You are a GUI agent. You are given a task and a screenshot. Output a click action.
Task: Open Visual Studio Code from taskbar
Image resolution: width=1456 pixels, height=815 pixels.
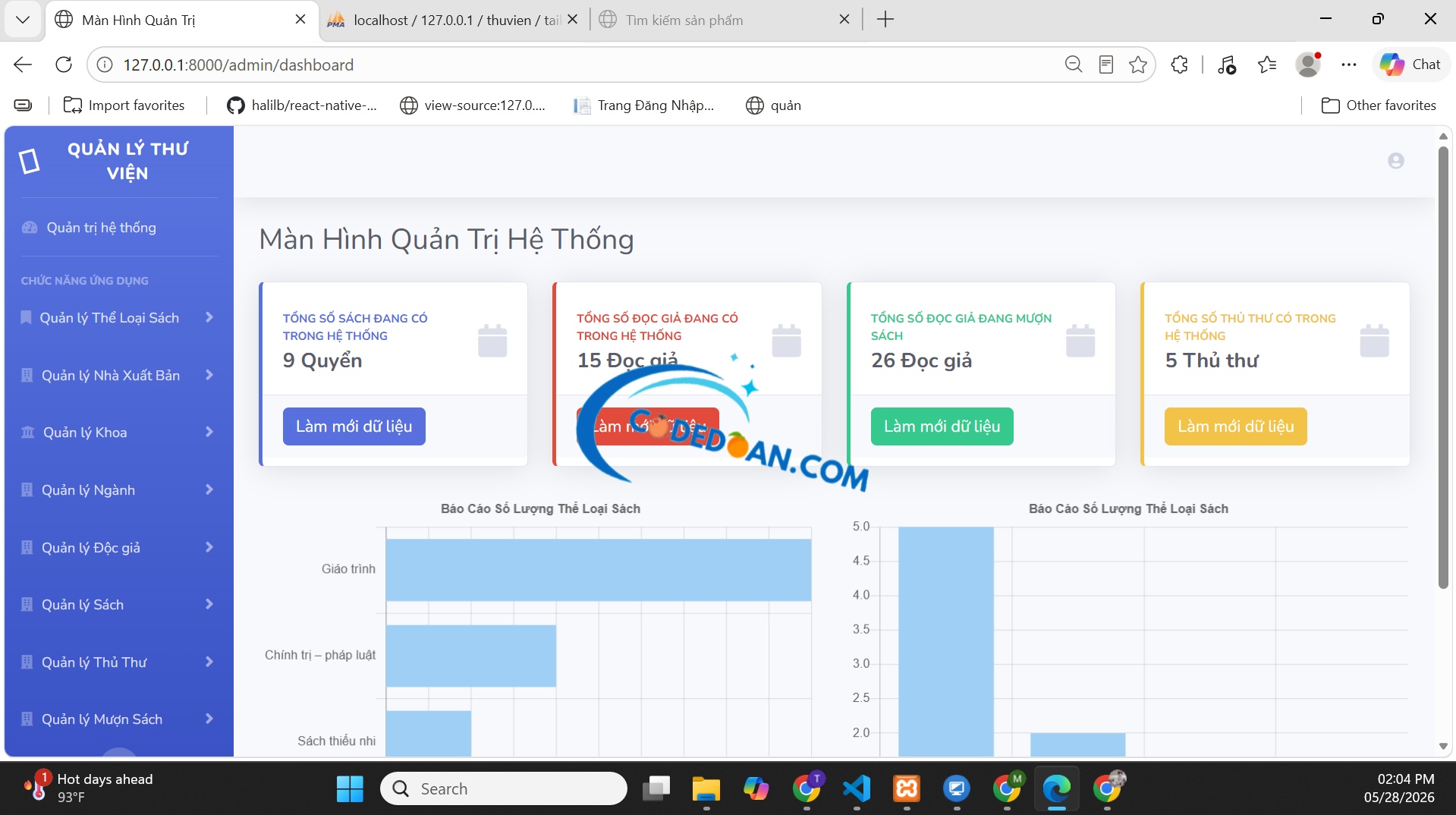tap(857, 788)
